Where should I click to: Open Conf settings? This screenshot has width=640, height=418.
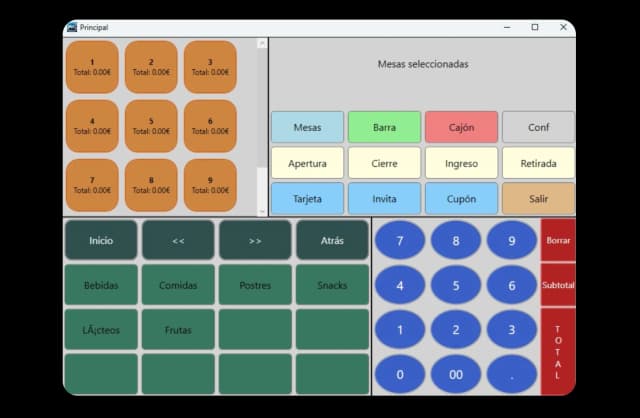(538, 127)
